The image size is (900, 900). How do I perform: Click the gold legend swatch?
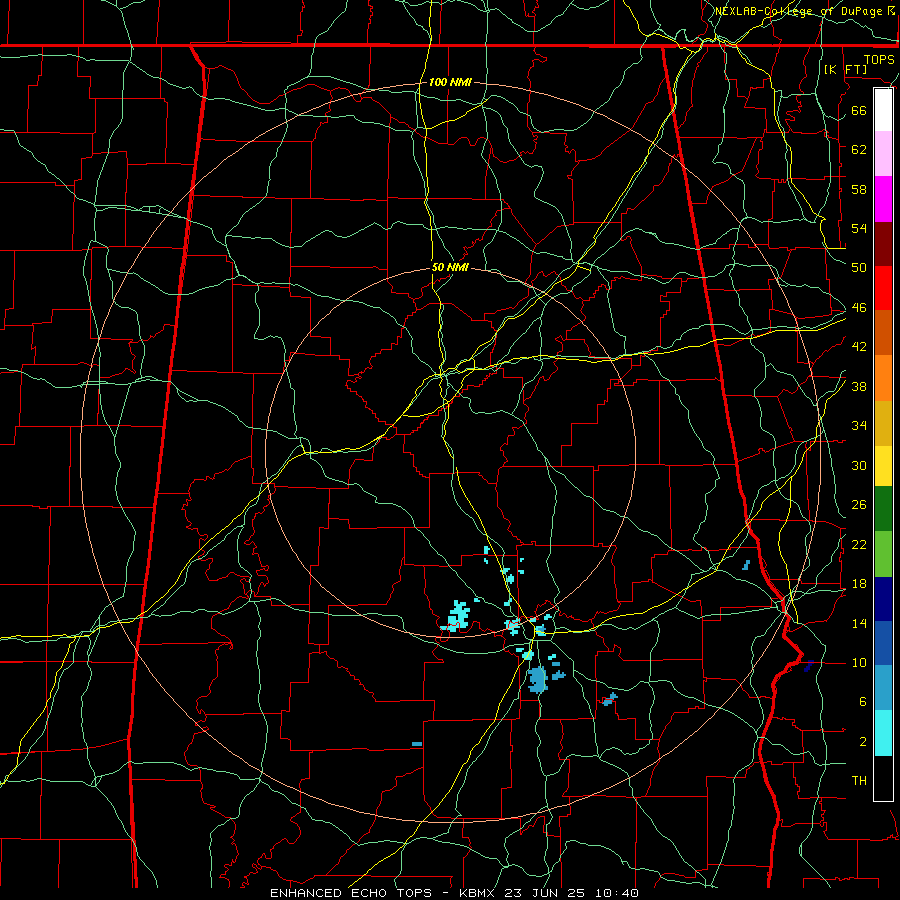point(883,423)
